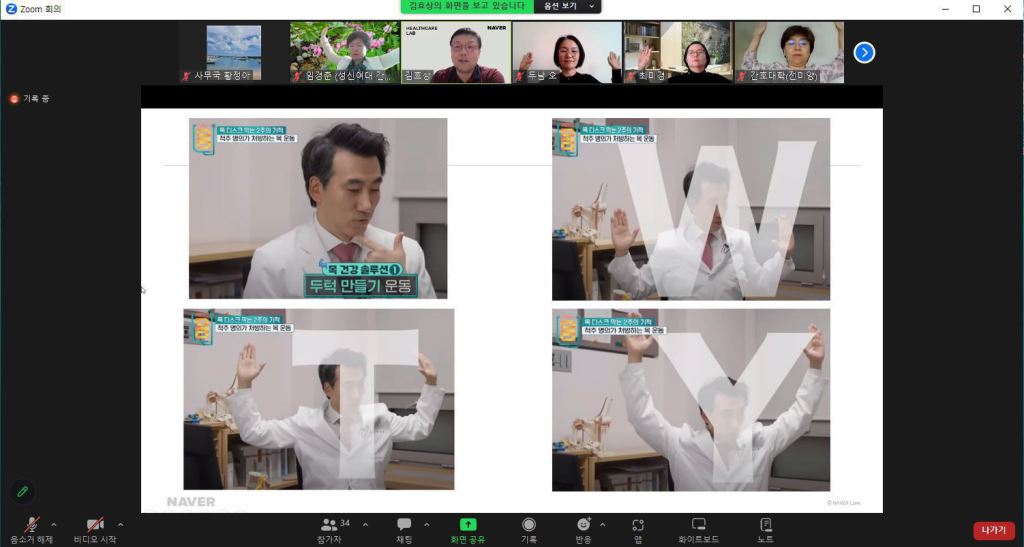The width and height of the screenshot is (1024, 547).
Task: Click the 기록 중 recording indicator
Action: click(x=29, y=99)
